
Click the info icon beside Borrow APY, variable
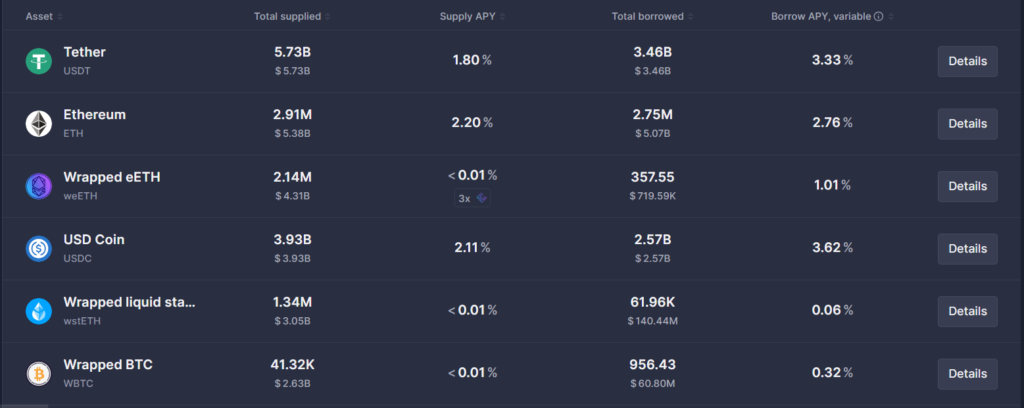[878, 17]
